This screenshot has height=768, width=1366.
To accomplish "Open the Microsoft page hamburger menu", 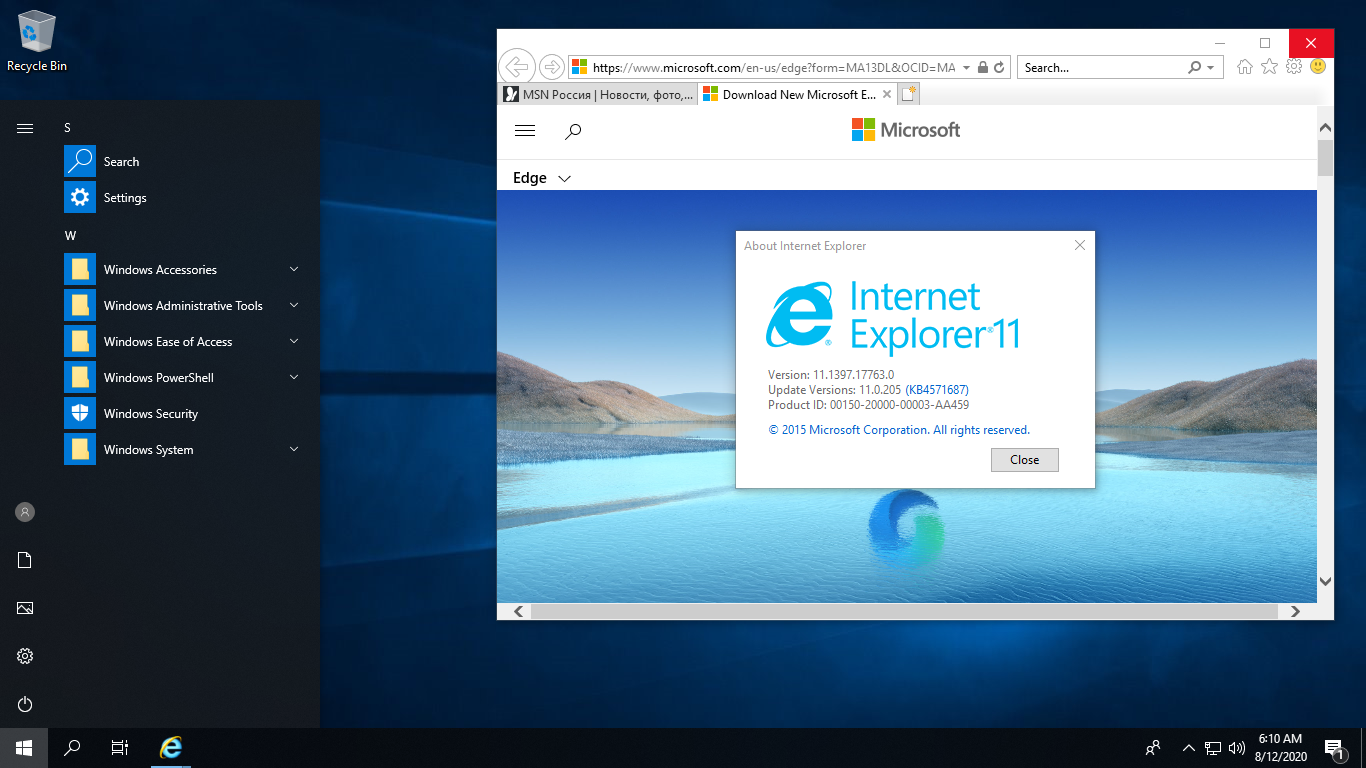I will (x=524, y=131).
